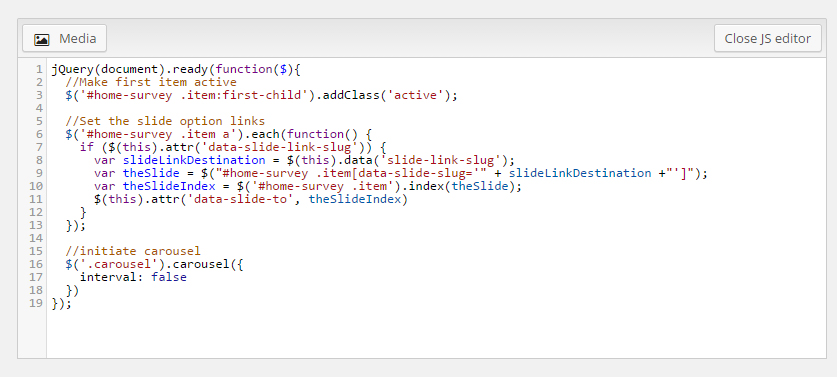
Task: Click the jQuery(document).ready text on line 1
Action: (130, 69)
